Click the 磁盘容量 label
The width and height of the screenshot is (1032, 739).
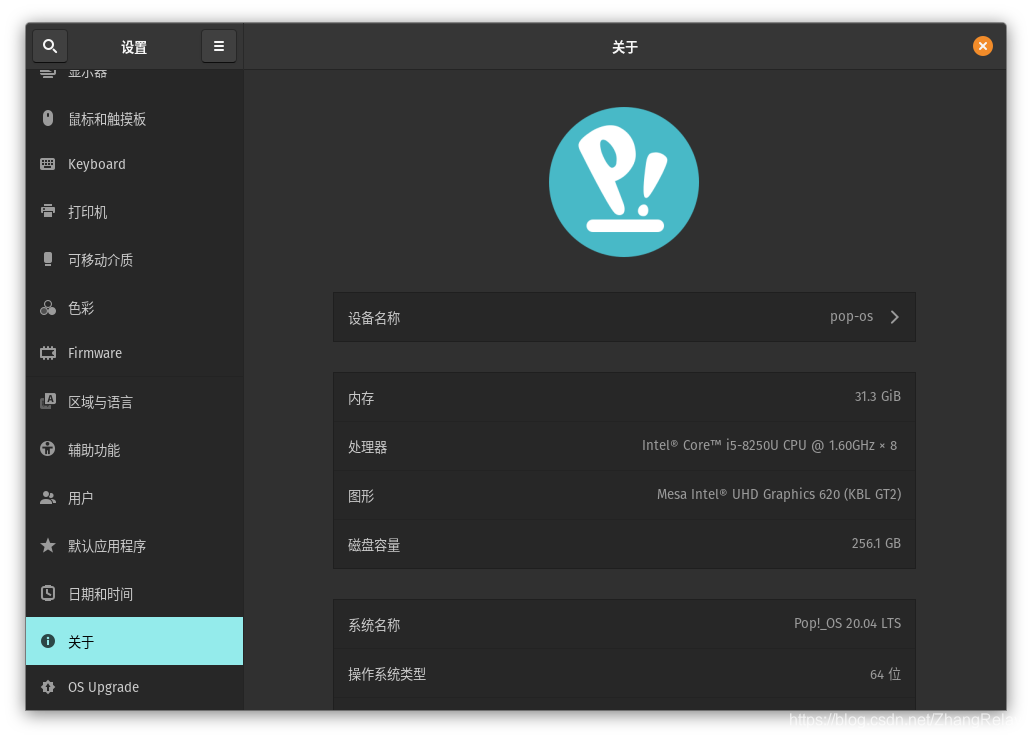374,545
